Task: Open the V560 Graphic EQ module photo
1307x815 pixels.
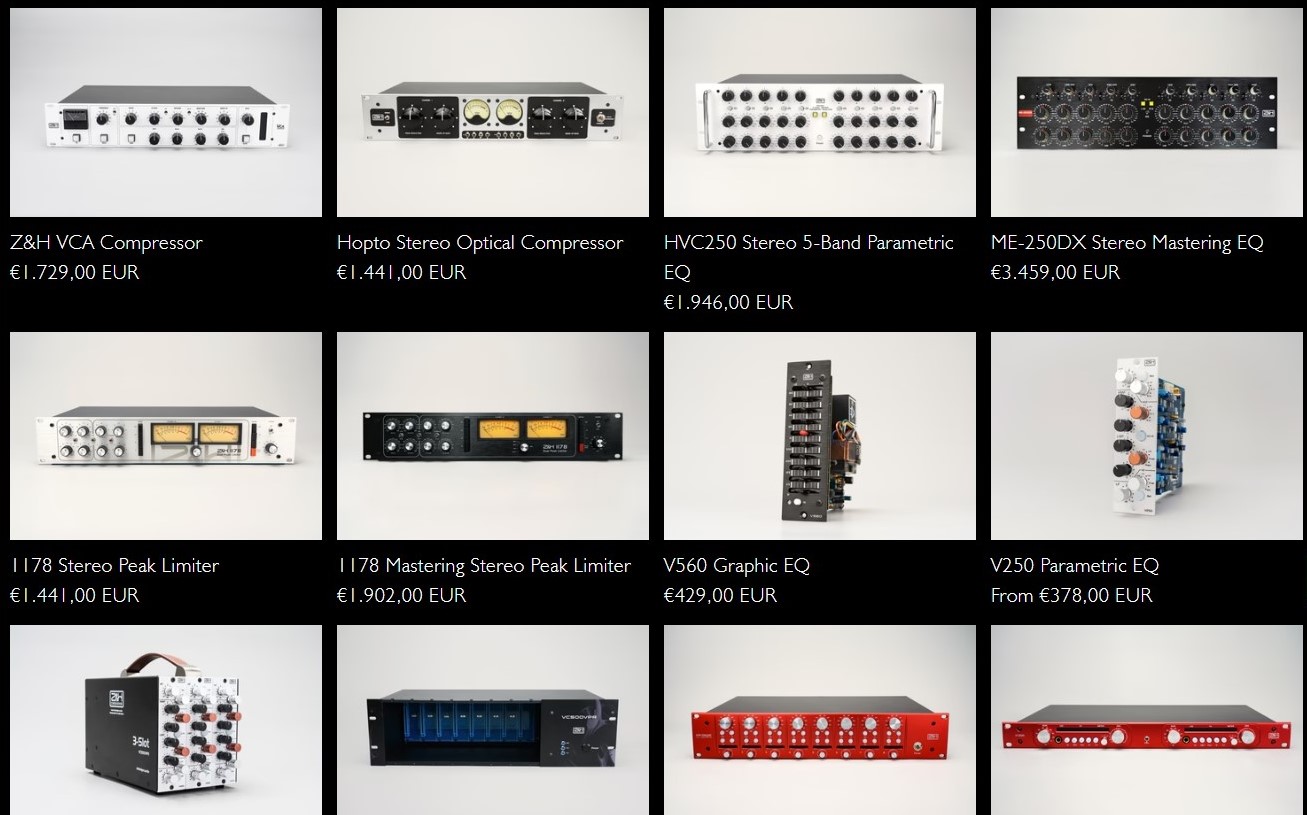Action: [x=820, y=436]
